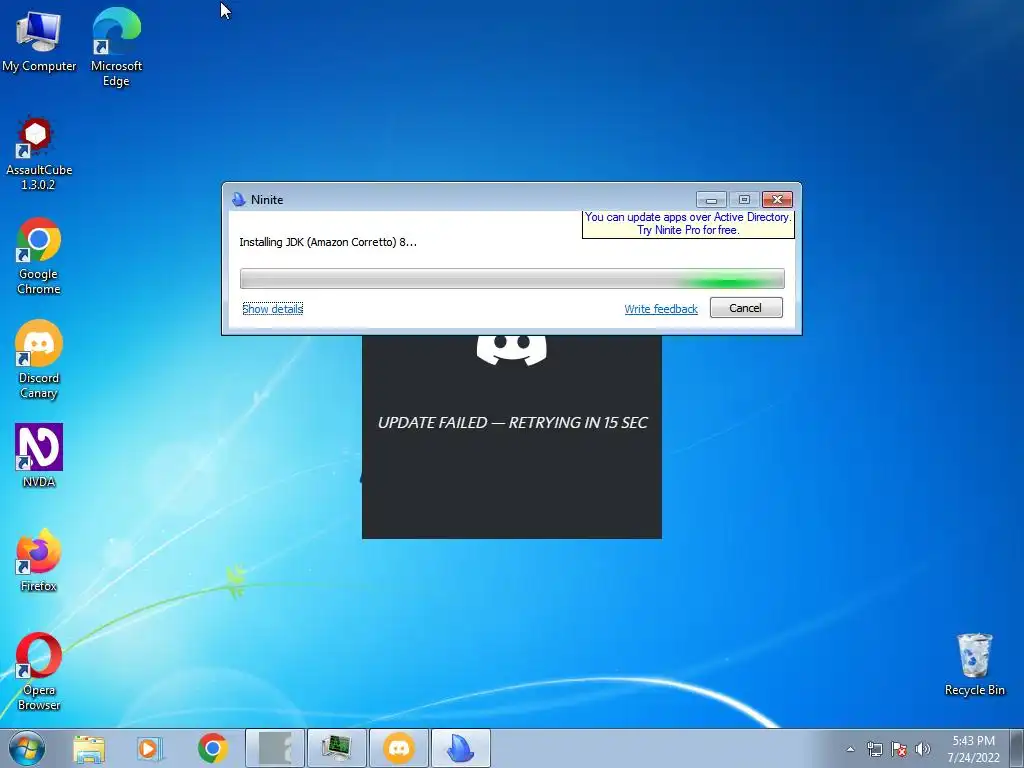1024x768 pixels.
Task: Open Action Center flag icon
Action: tap(899, 749)
